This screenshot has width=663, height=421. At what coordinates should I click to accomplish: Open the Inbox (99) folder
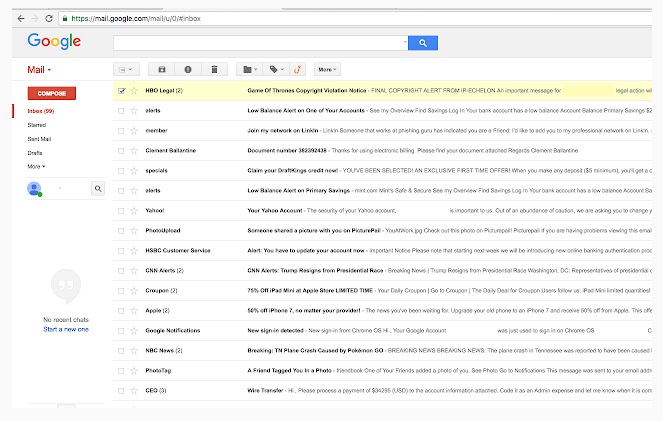pos(41,111)
